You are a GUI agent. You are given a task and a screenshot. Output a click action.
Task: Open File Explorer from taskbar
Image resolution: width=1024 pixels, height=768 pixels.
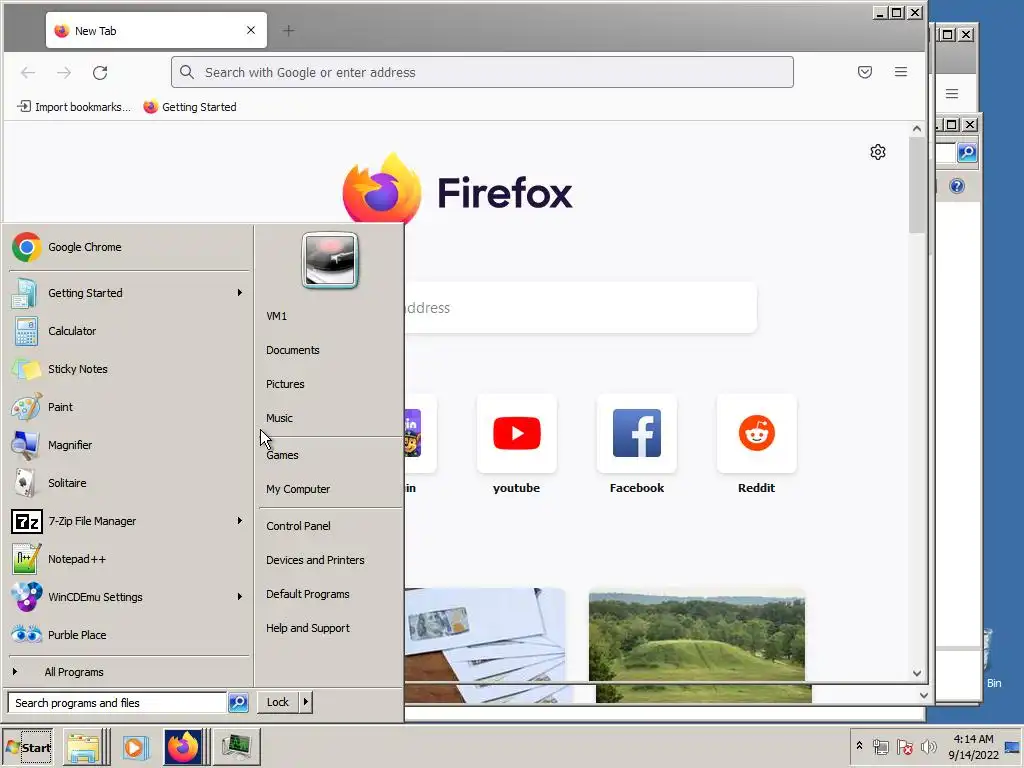pos(86,746)
